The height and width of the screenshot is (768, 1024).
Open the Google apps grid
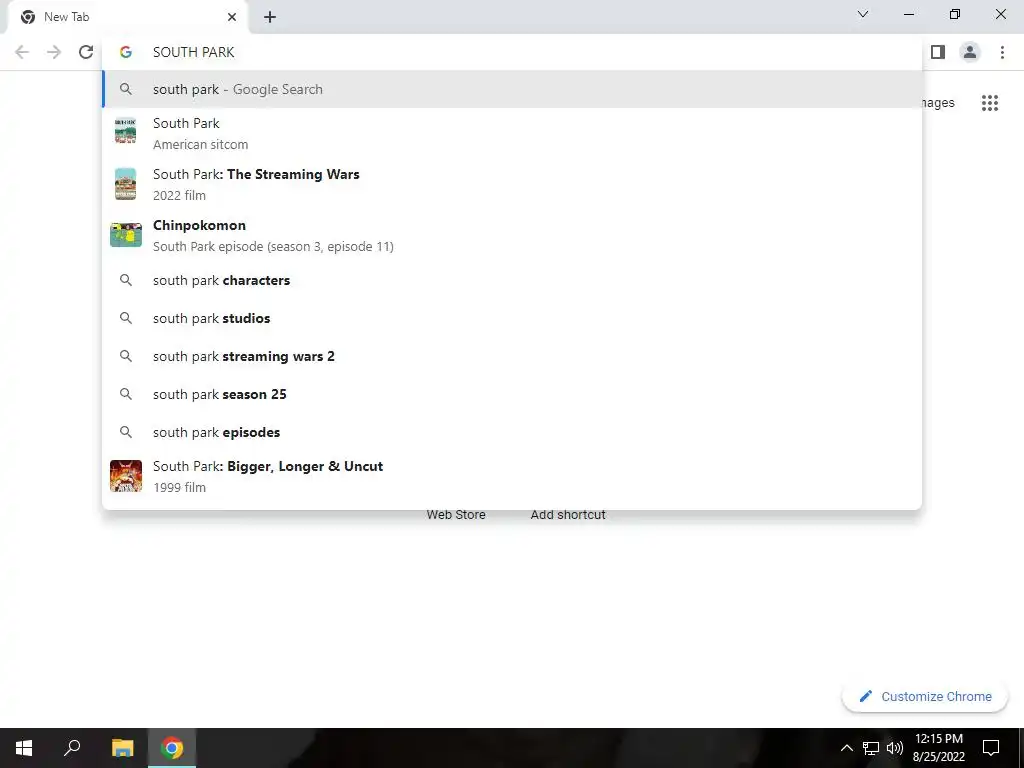[989, 103]
